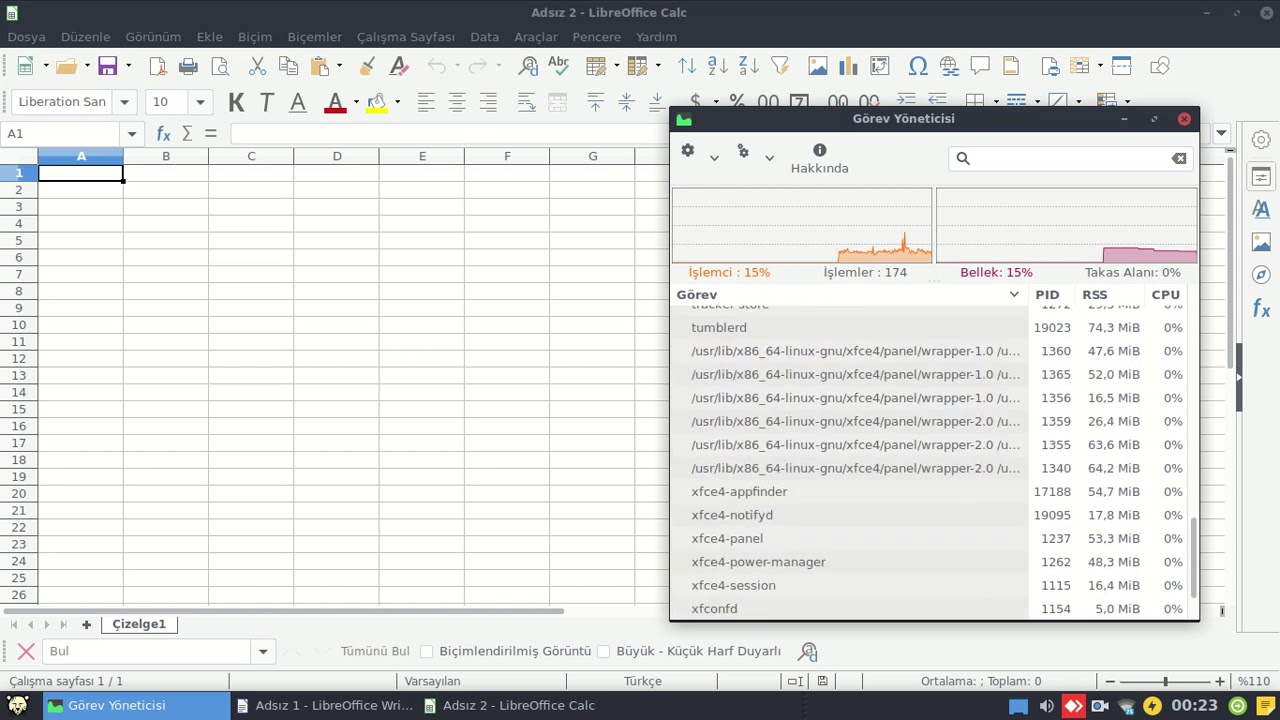The height and width of the screenshot is (720, 1280).
Task: Open the Biçim menu
Action: point(255,37)
